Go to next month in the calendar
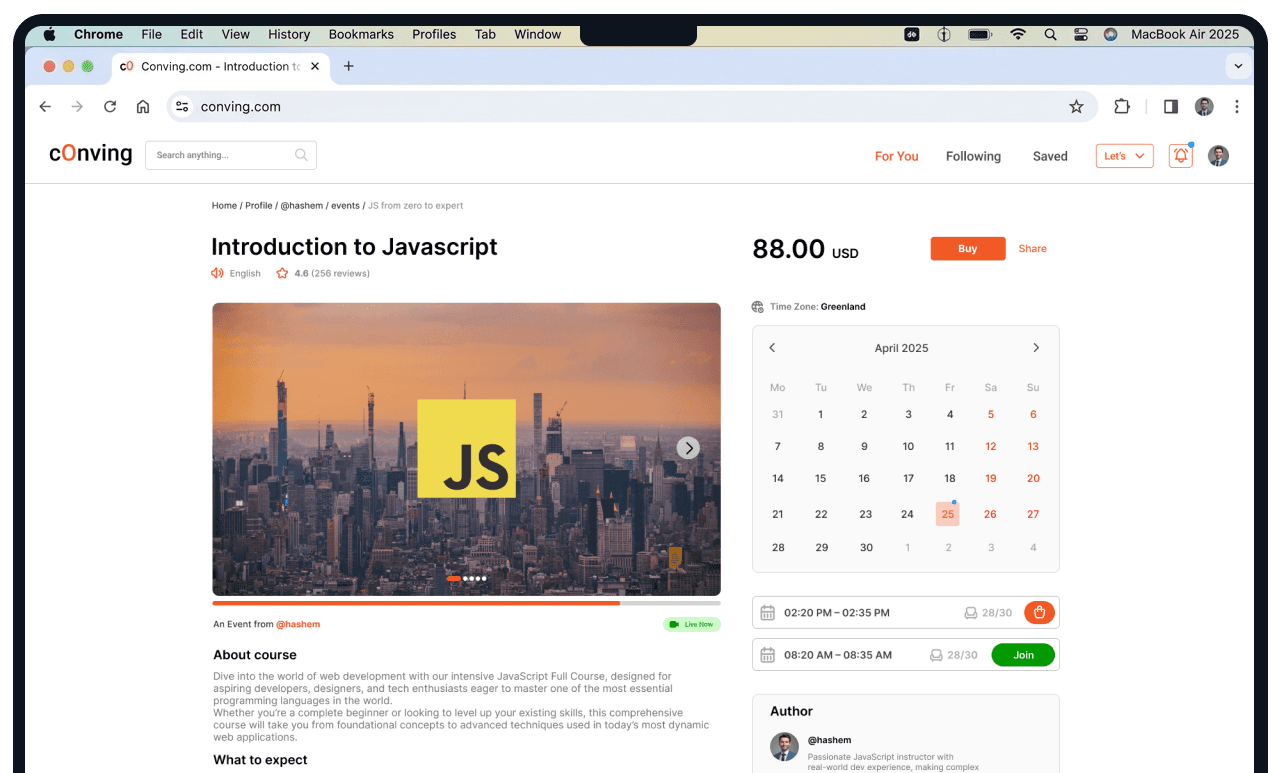Image resolution: width=1280 pixels, height=773 pixels. (x=1036, y=347)
